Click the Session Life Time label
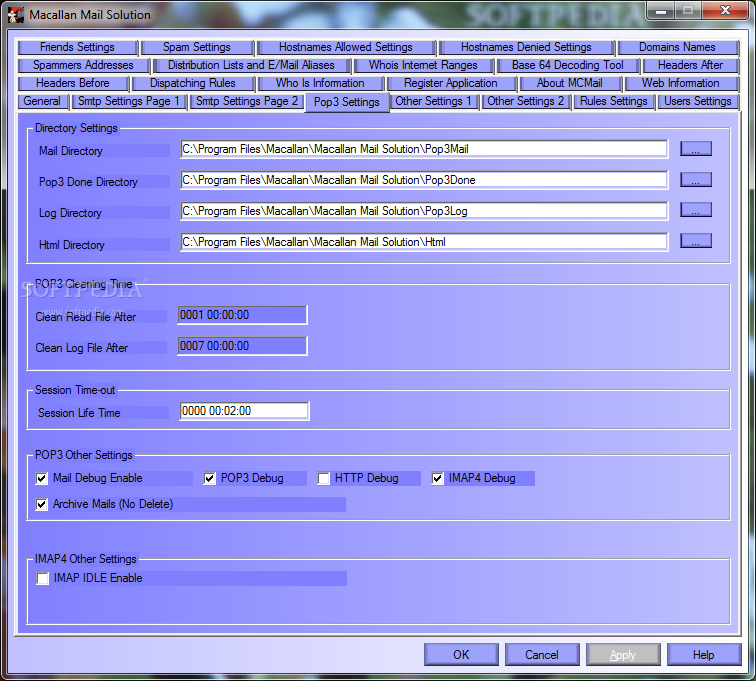Viewport: 756px width, 681px height. (x=80, y=413)
